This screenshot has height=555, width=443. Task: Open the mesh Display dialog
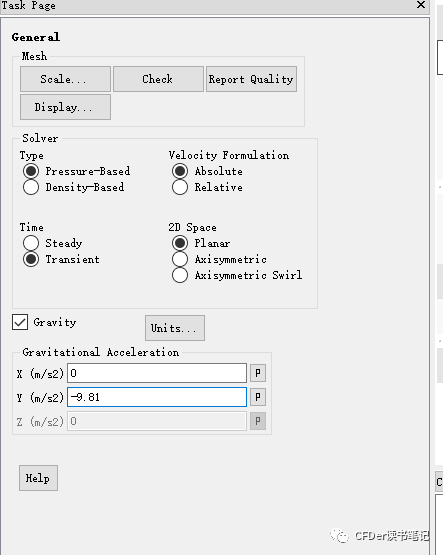pos(65,107)
